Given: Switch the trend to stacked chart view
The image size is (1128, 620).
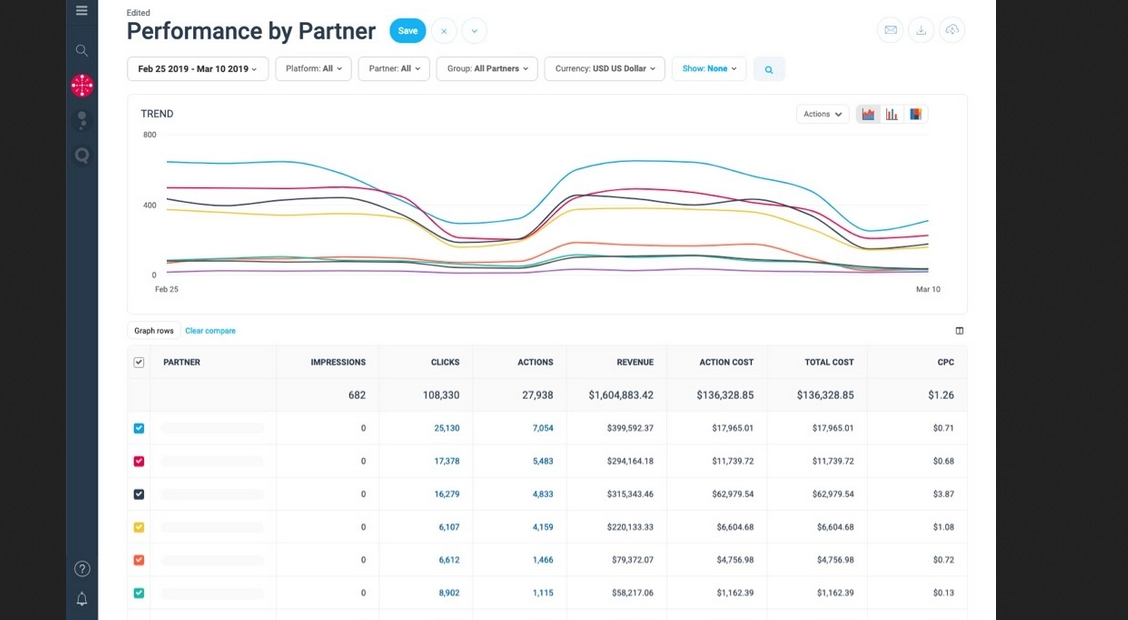Looking at the screenshot, I should click(x=915, y=114).
